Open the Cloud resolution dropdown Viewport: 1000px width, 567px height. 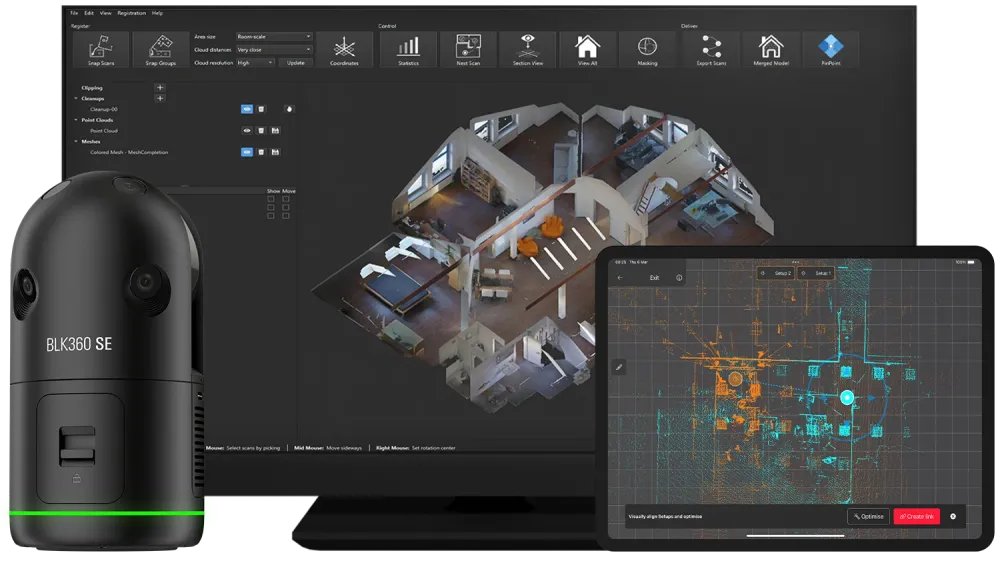[256, 63]
